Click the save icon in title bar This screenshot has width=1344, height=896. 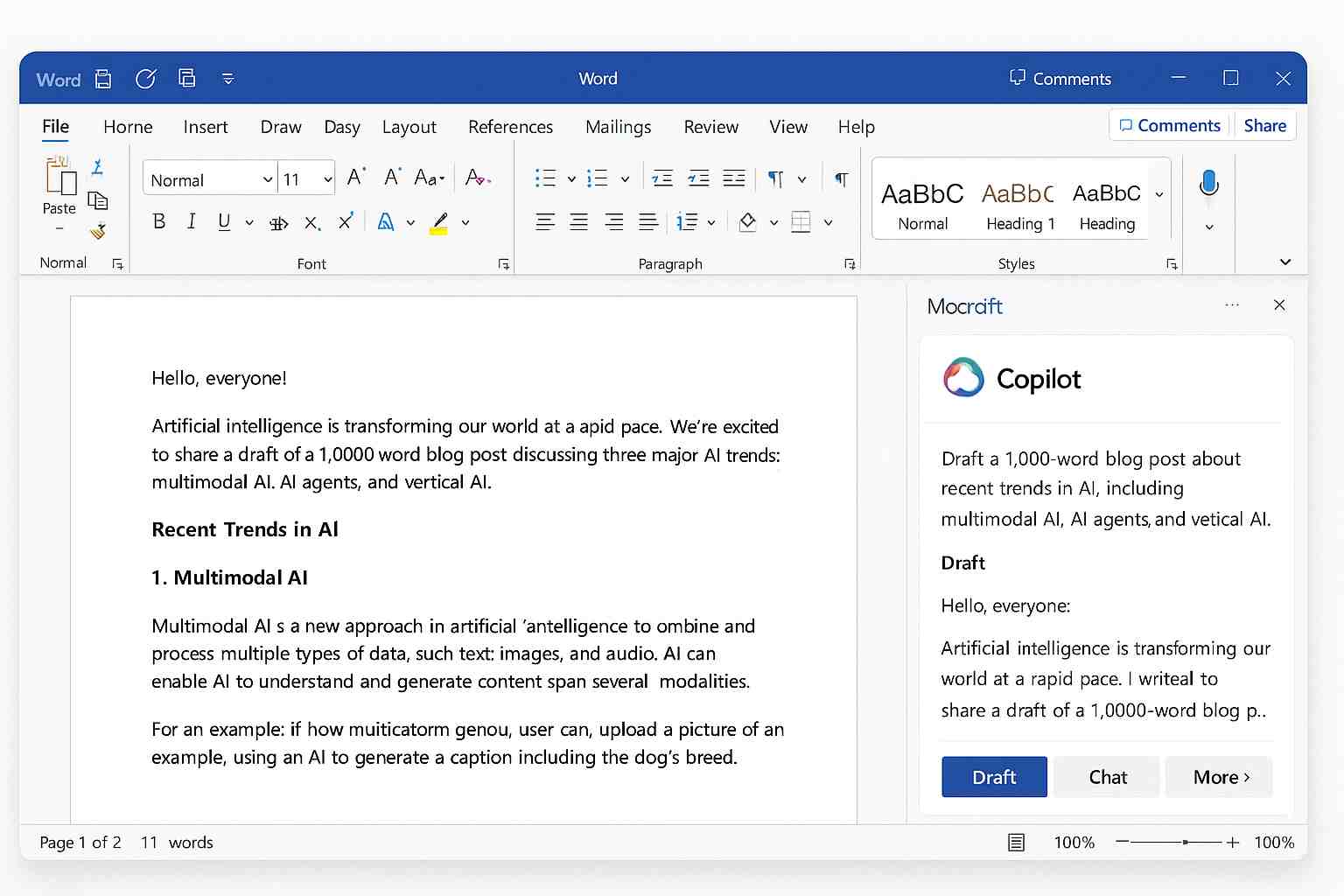point(103,79)
